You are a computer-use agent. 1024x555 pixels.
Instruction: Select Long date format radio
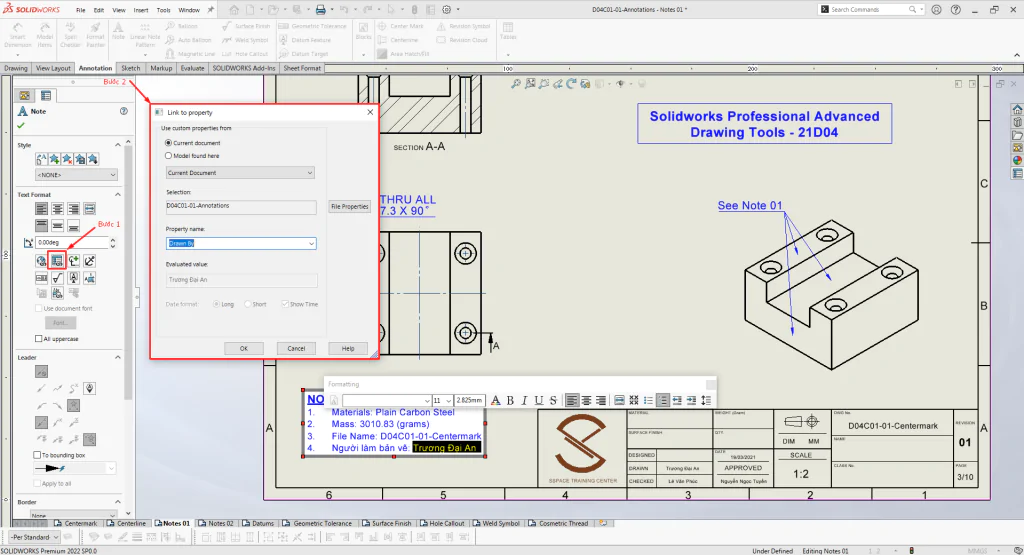(x=216, y=304)
